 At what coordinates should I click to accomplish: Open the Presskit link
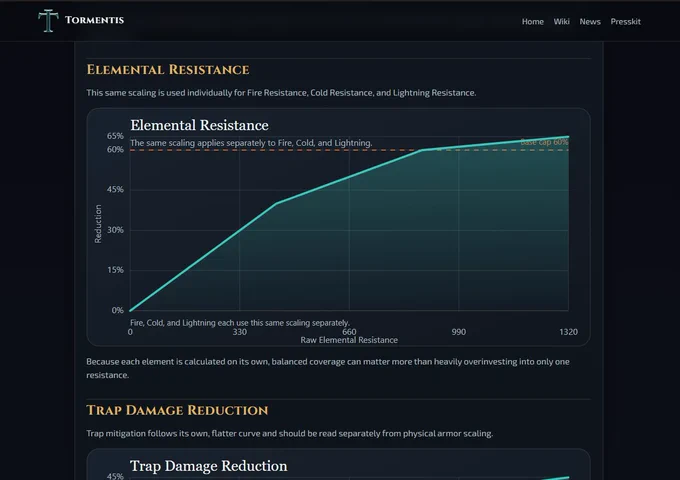625,22
